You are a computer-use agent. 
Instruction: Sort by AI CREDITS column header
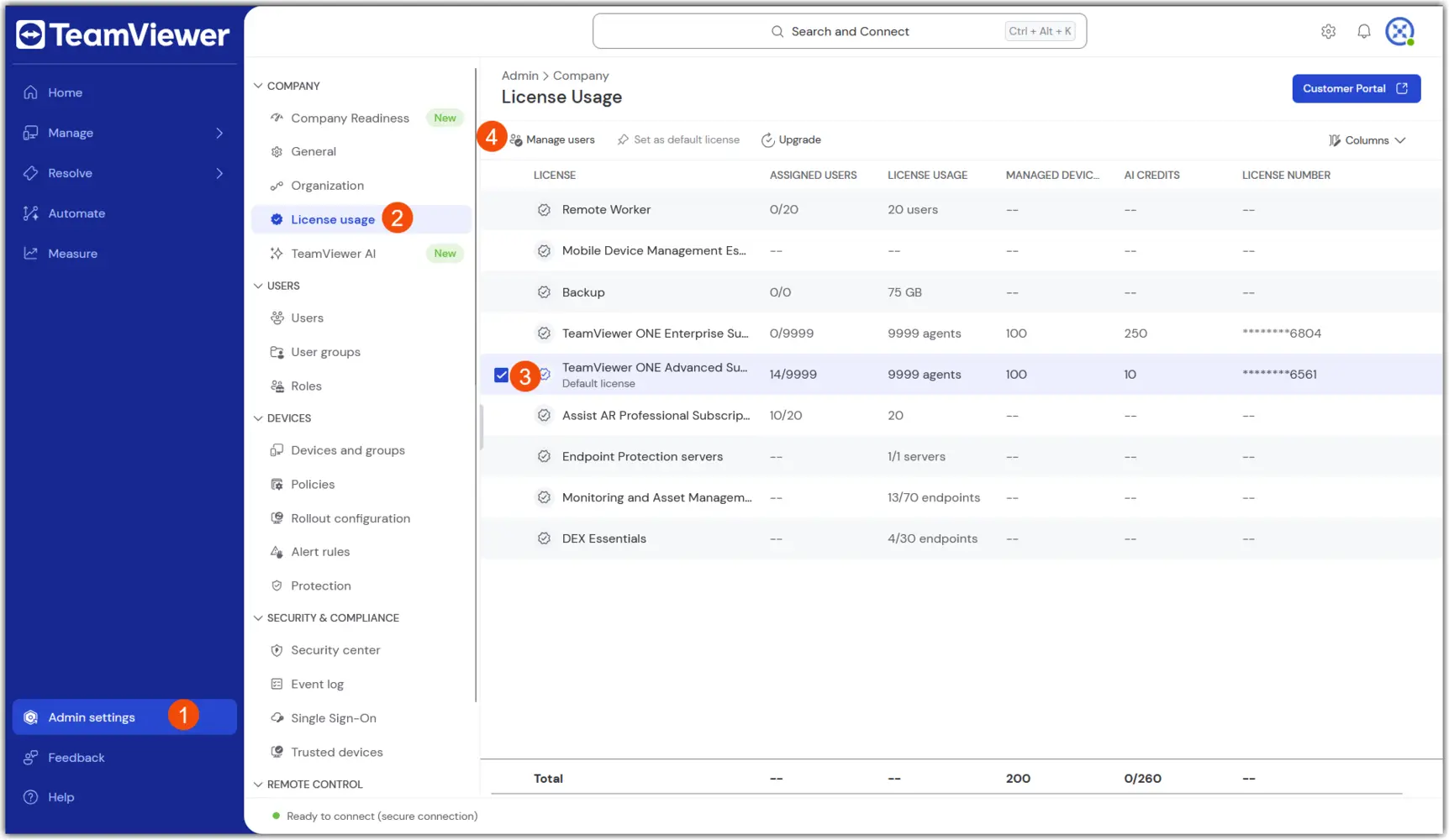pyautogui.click(x=1151, y=175)
